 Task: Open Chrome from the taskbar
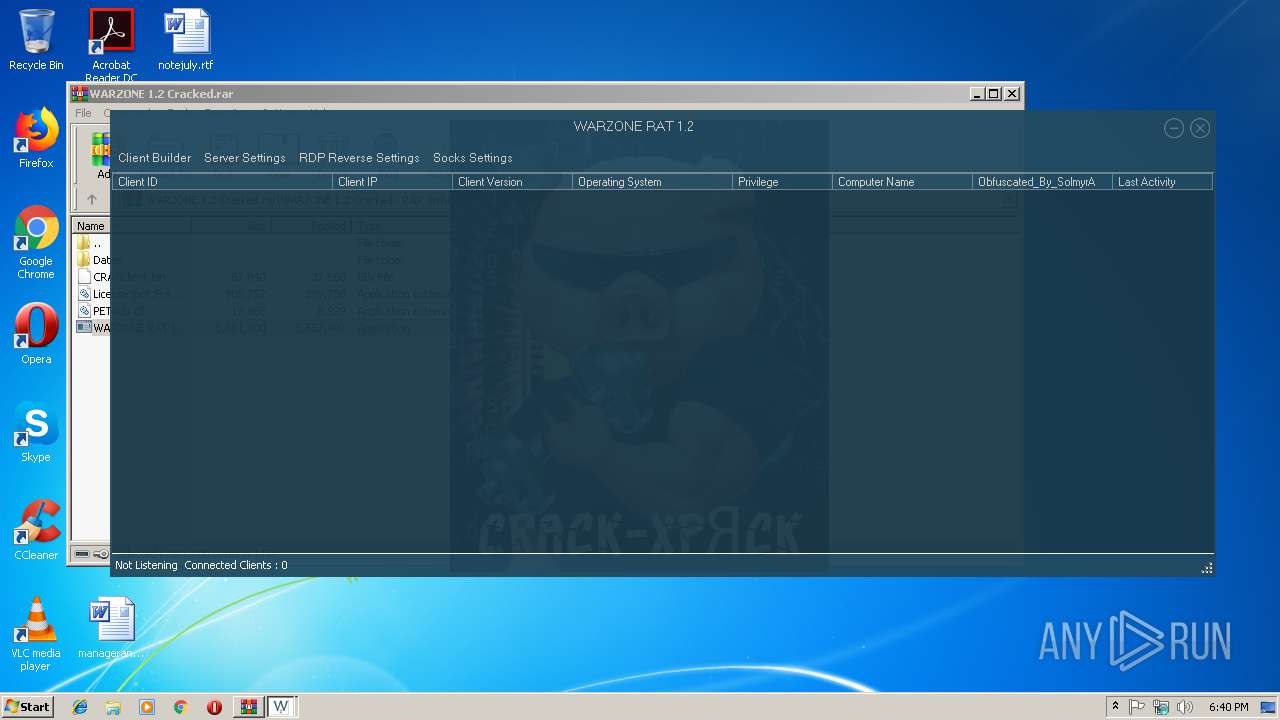tap(180, 707)
